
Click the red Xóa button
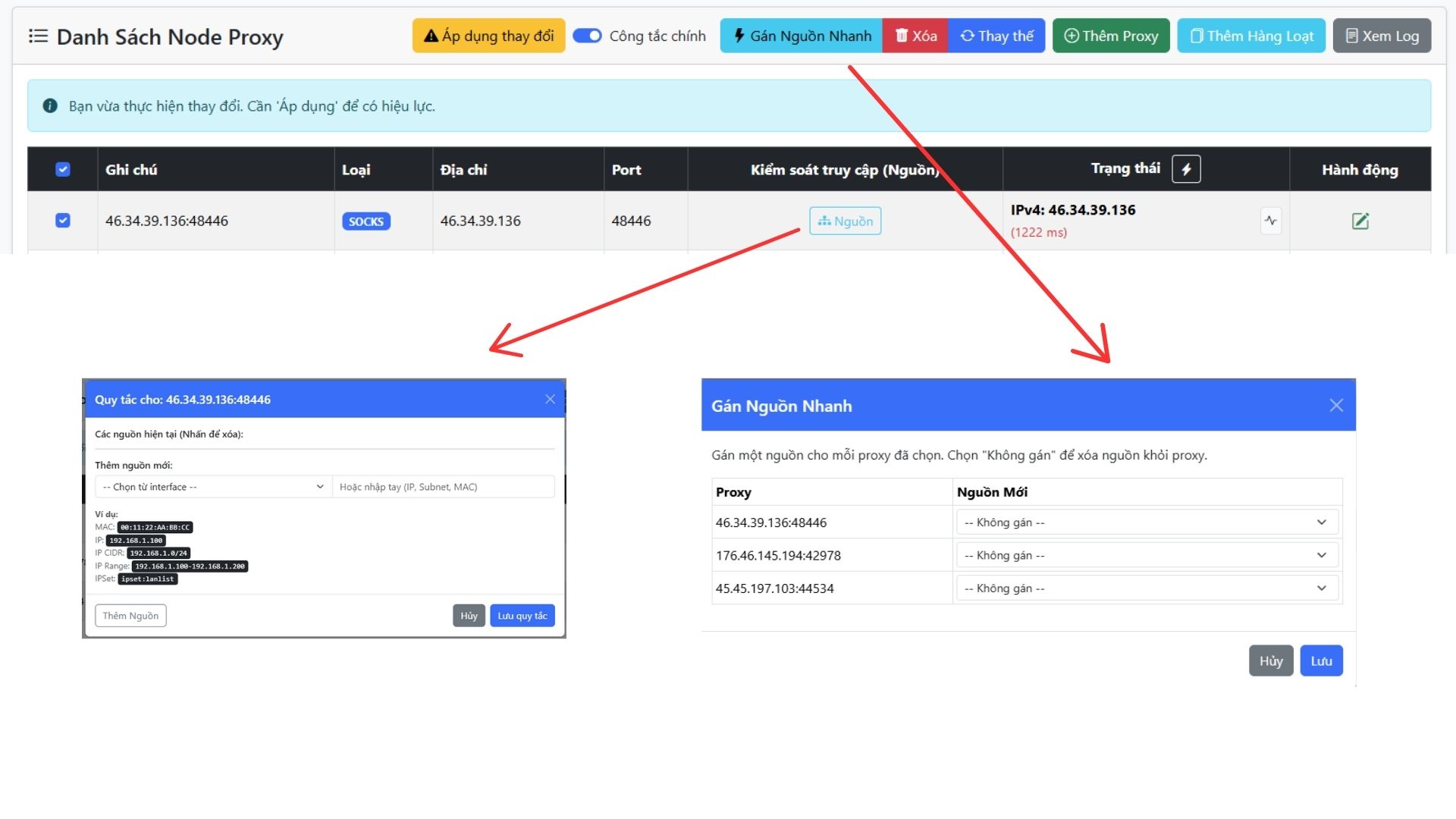[915, 36]
